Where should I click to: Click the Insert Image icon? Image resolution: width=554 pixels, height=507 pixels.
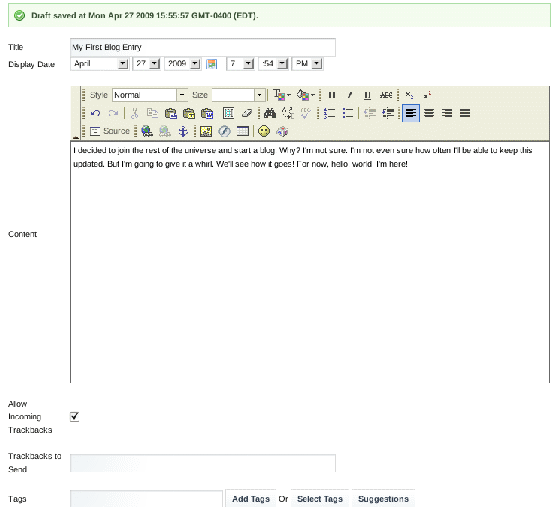click(206, 131)
